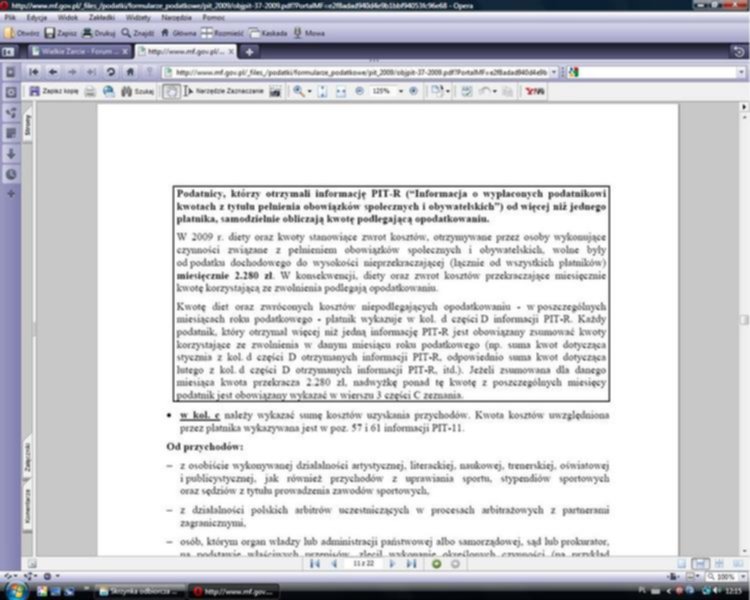Click the PDF snapshot camera tool

pos(273,91)
